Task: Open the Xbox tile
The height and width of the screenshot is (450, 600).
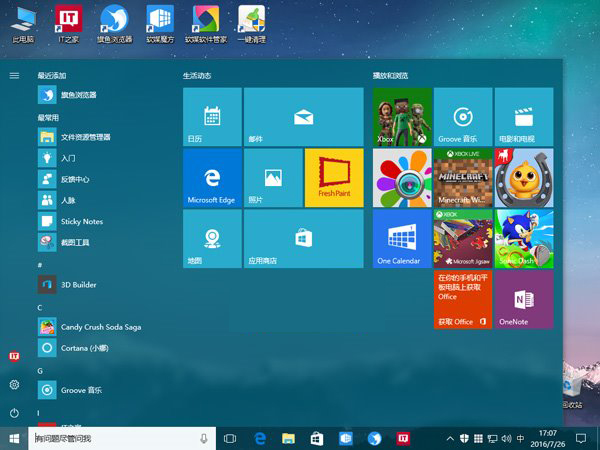Action: tap(402, 117)
